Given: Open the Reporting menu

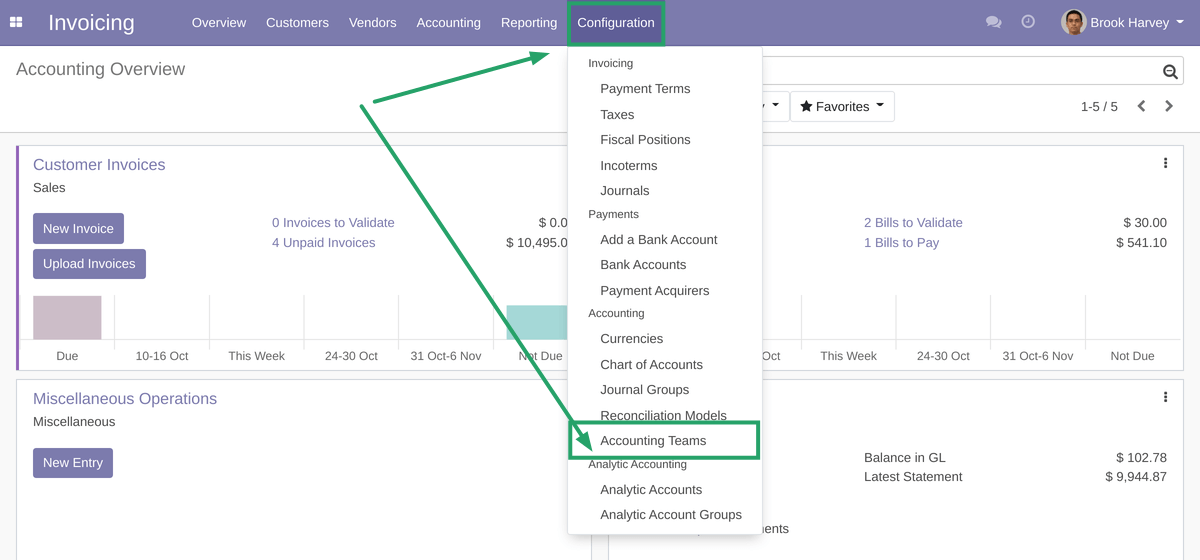Looking at the screenshot, I should 529,22.
